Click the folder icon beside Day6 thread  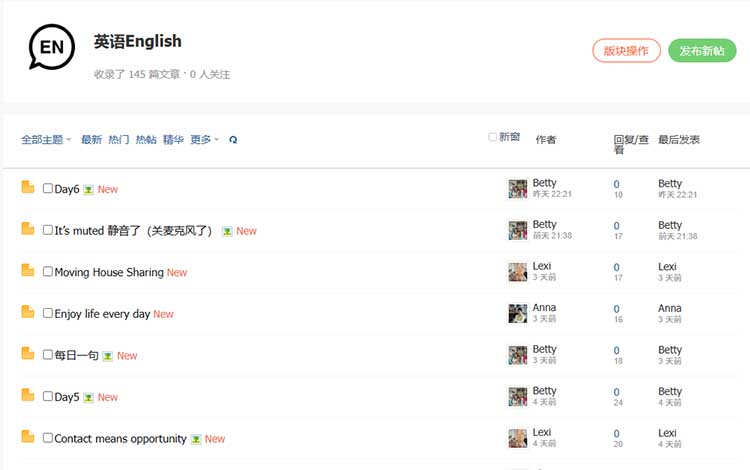(x=28, y=188)
